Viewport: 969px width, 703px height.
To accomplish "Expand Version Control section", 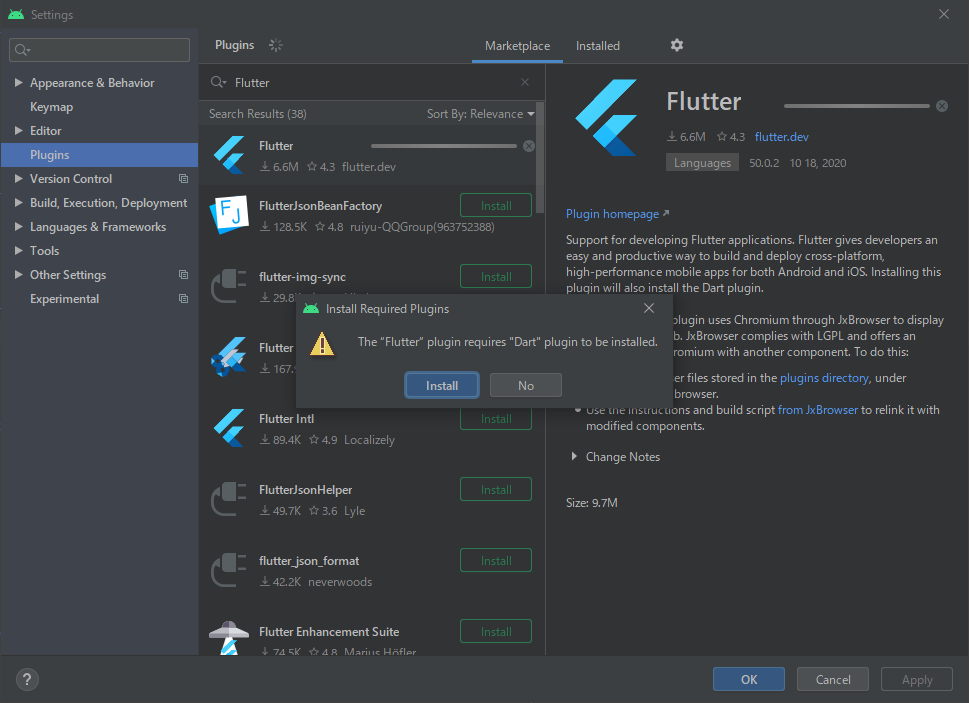I will 19,179.
